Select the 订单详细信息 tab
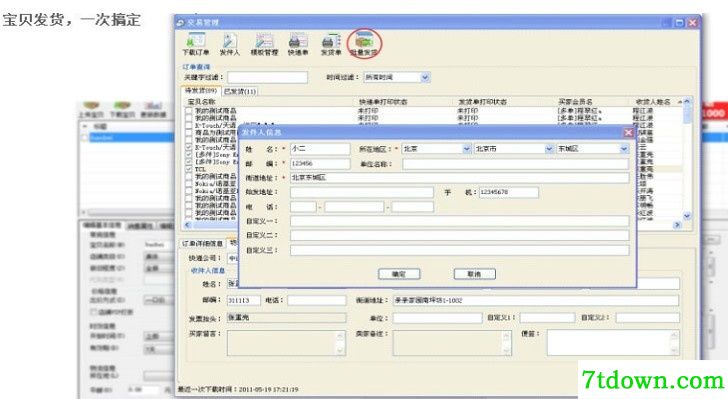This screenshot has width=728, height=399. point(202,243)
